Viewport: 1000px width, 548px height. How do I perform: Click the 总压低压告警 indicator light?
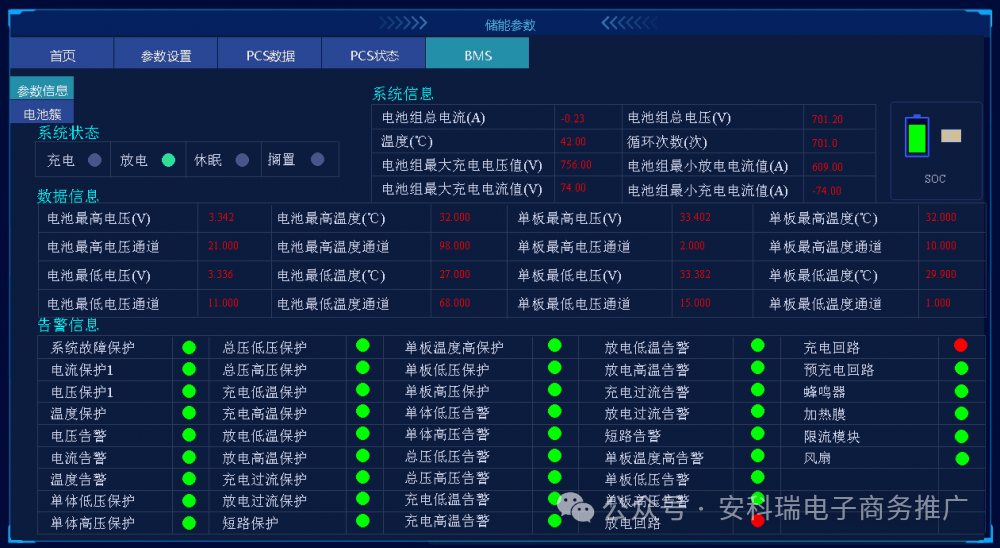pos(555,455)
